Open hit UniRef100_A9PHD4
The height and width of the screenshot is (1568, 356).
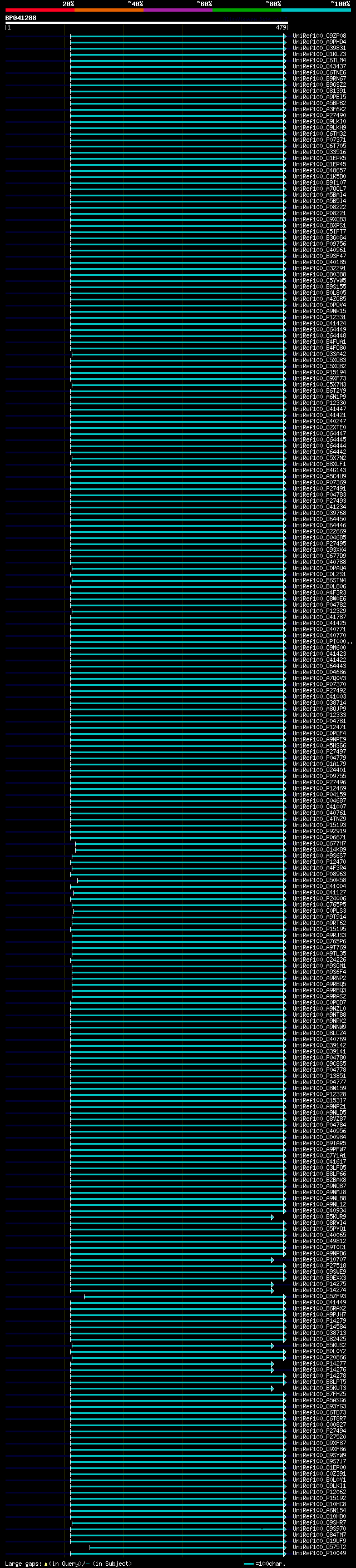point(319,42)
